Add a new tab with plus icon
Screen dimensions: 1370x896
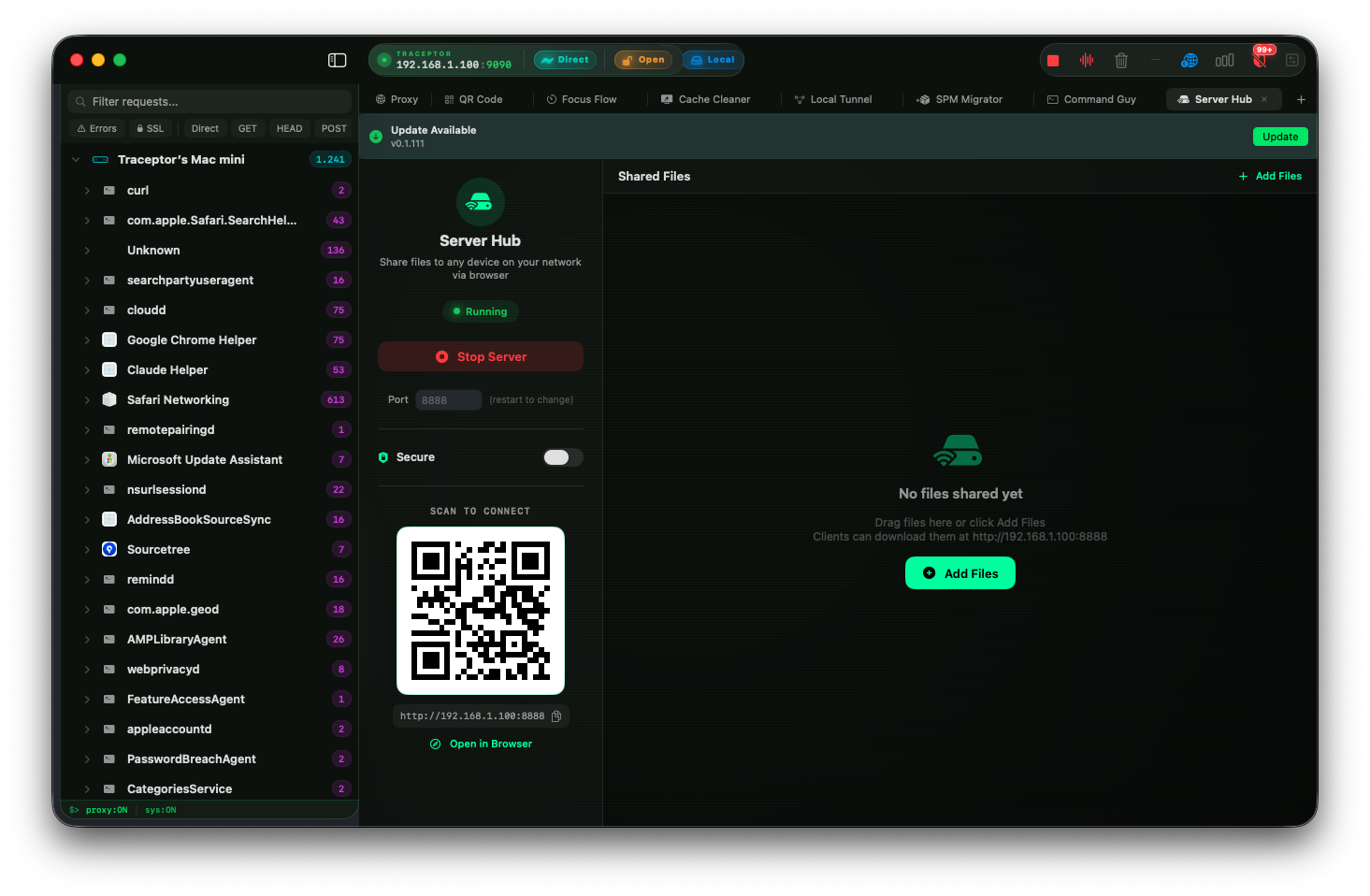click(x=1301, y=99)
